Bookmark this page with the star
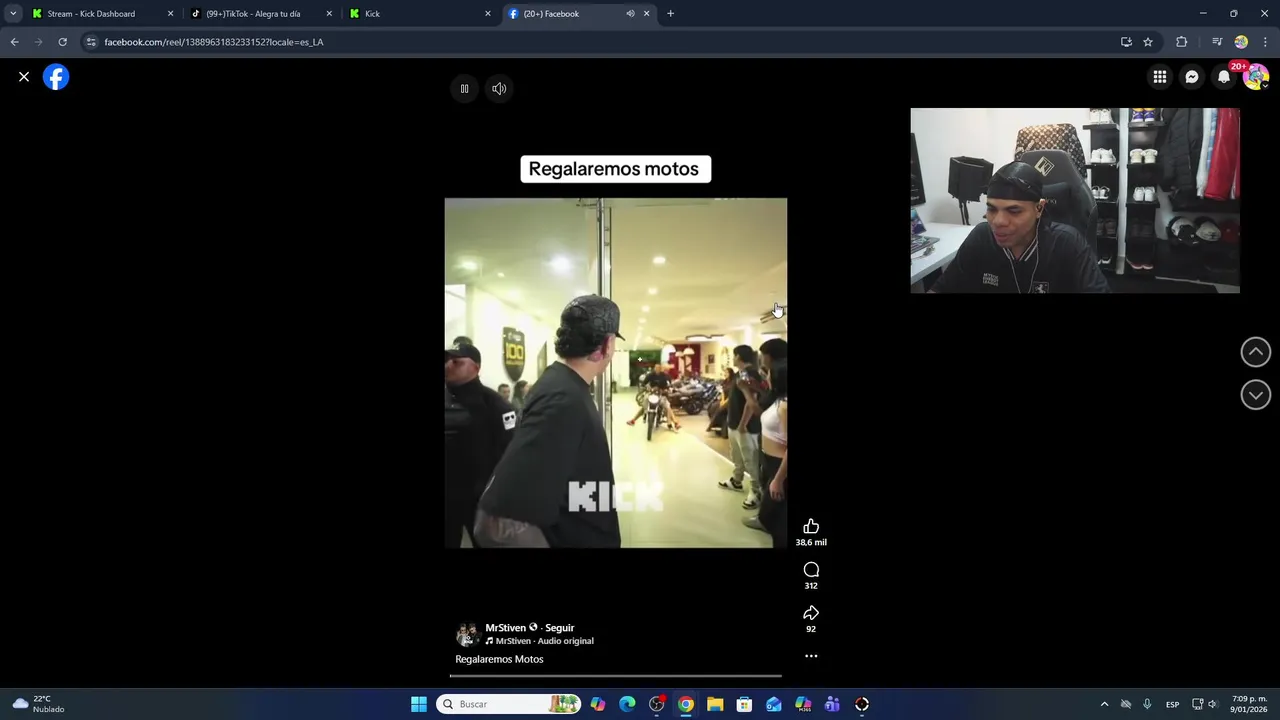The width and height of the screenshot is (1280, 720). [1148, 42]
